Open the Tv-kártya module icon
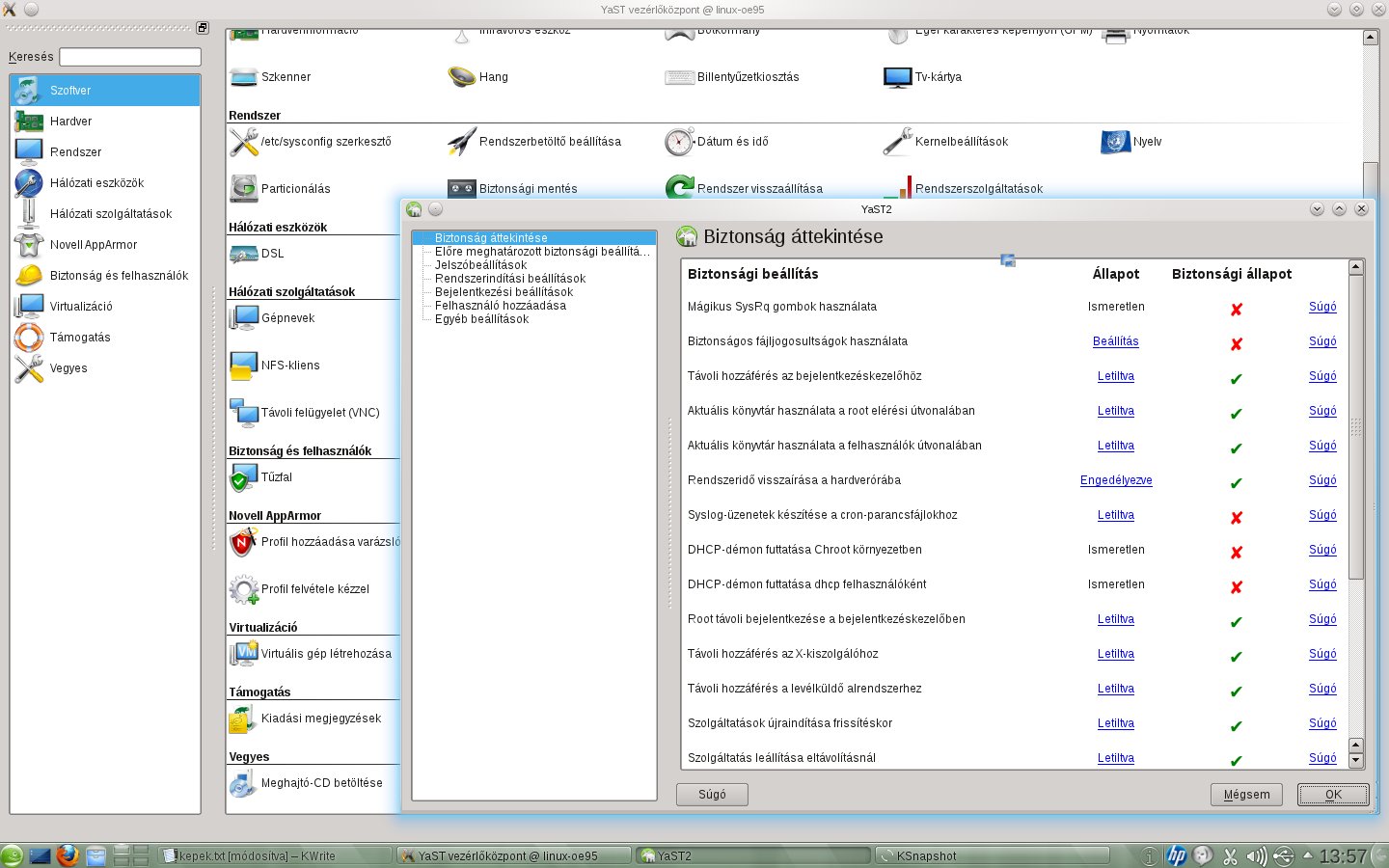1389x868 pixels. pyautogui.click(x=898, y=77)
